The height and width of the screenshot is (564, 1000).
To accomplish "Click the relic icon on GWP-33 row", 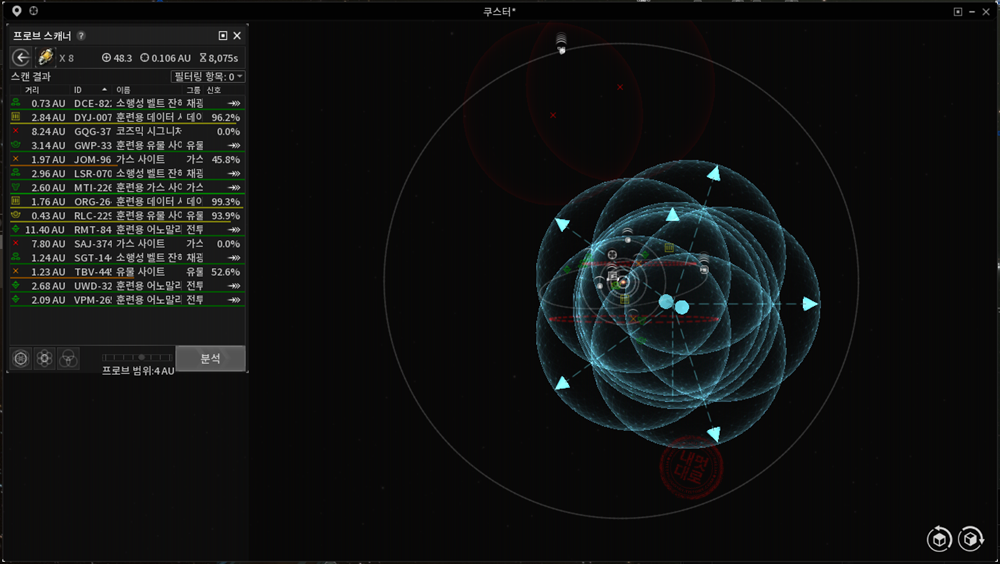I will click(x=16, y=145).
